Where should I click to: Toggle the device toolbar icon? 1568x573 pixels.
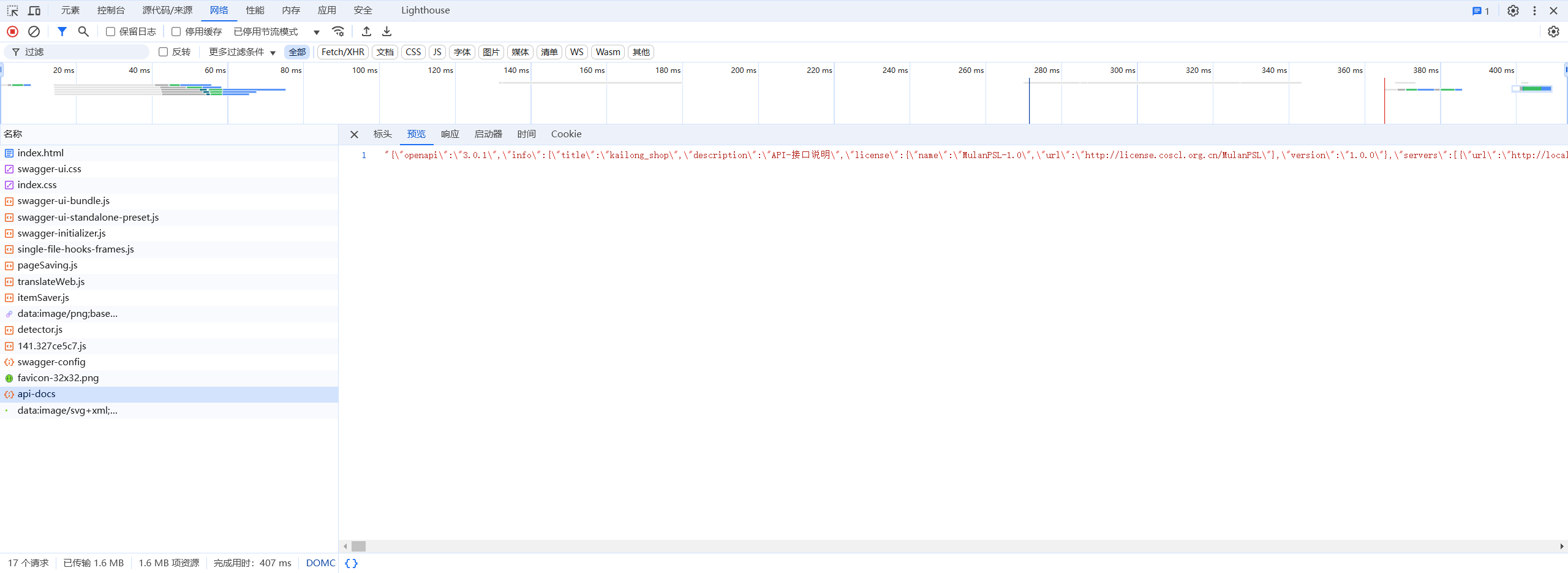[34, 11]
